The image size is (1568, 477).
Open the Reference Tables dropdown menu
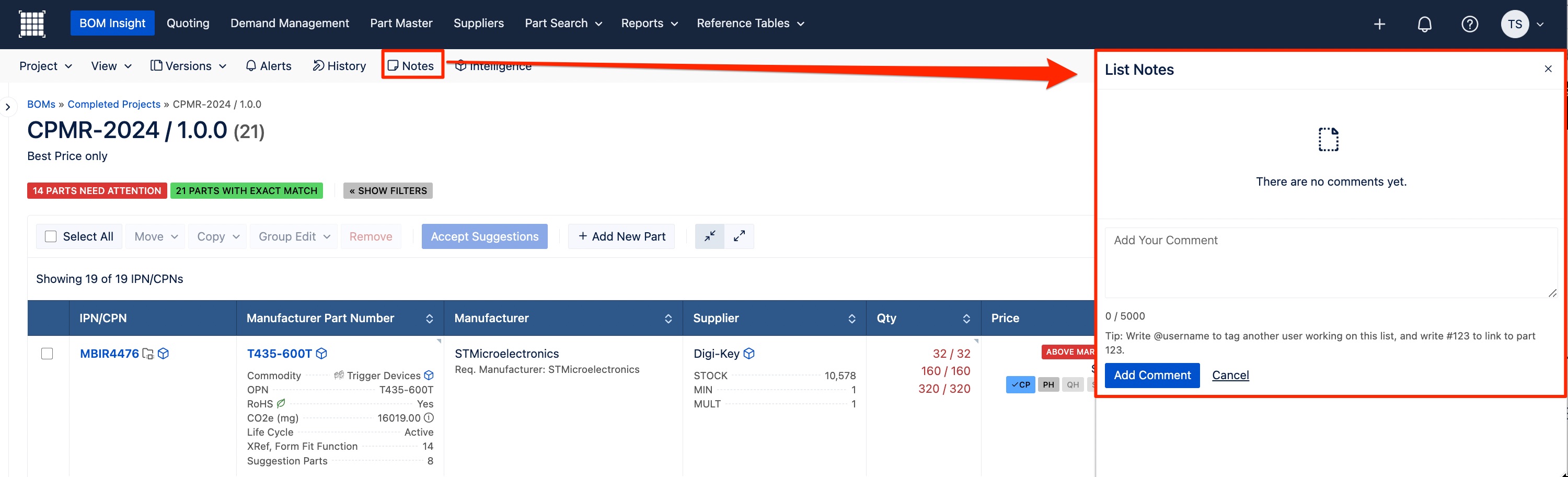click(750, 23)
